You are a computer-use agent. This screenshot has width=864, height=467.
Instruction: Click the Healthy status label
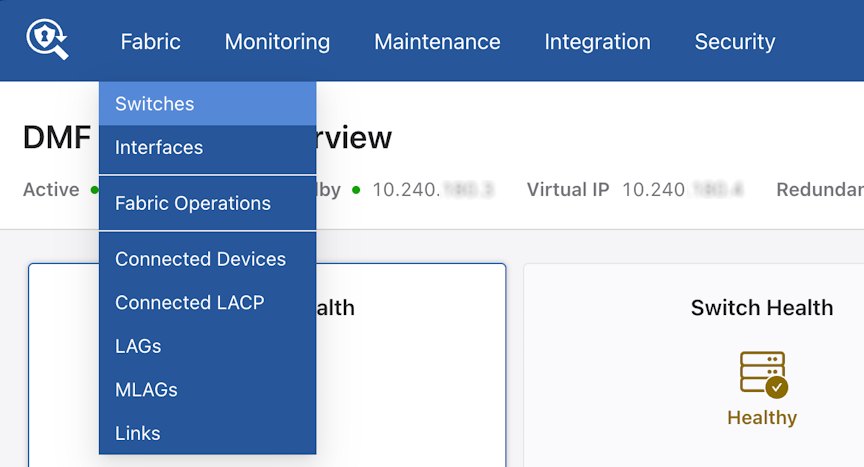coord(762,417)
